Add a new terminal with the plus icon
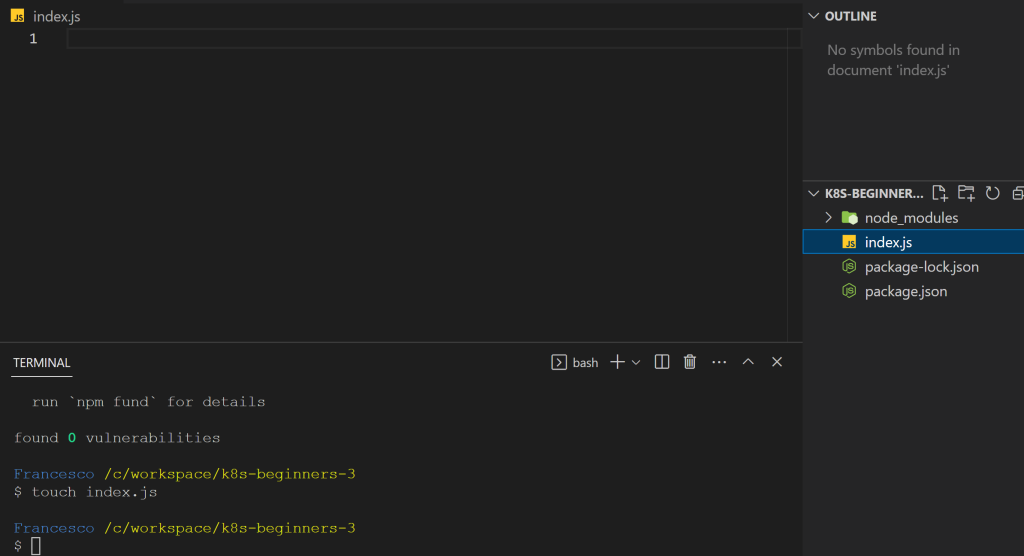Screen dimensions: 1024x556 click(617, 362)
